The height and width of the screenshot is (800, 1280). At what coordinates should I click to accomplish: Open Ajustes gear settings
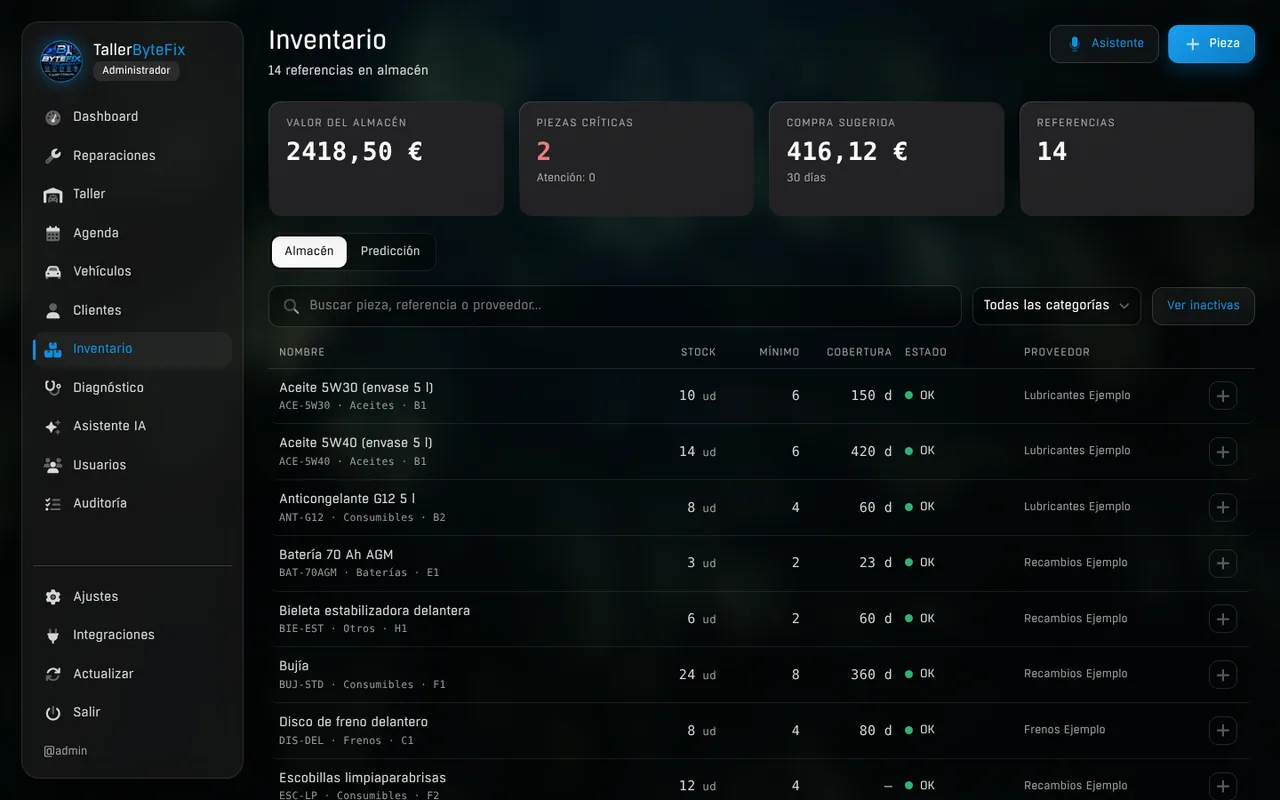tap(132, 597)
